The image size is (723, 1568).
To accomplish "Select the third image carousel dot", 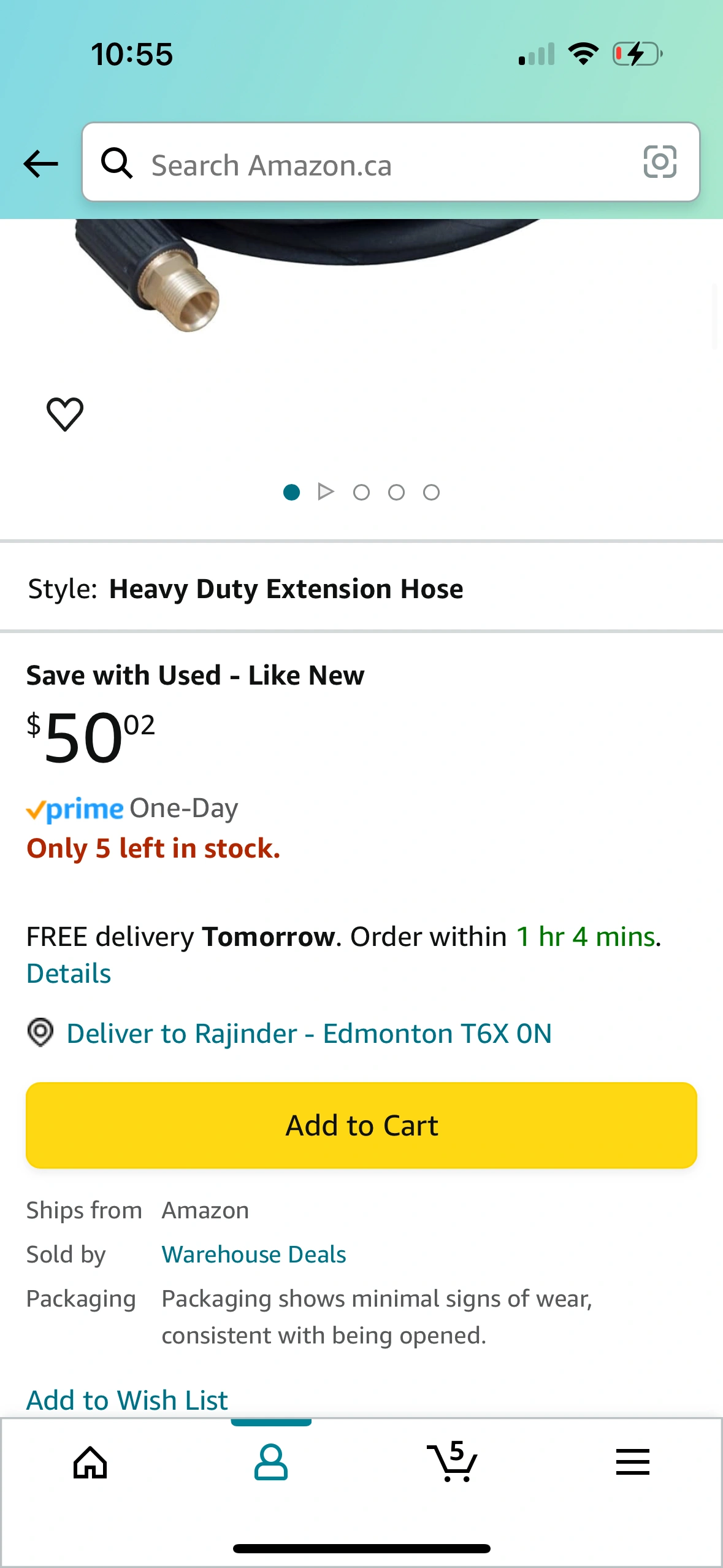I will point(396,492).
